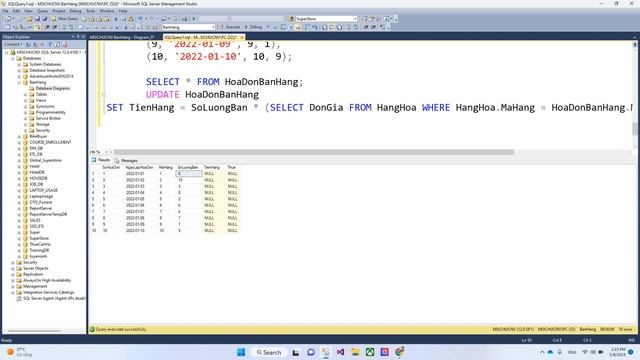
Task: Select the Integration Services Catalogs folder
Action: (49, 292)
